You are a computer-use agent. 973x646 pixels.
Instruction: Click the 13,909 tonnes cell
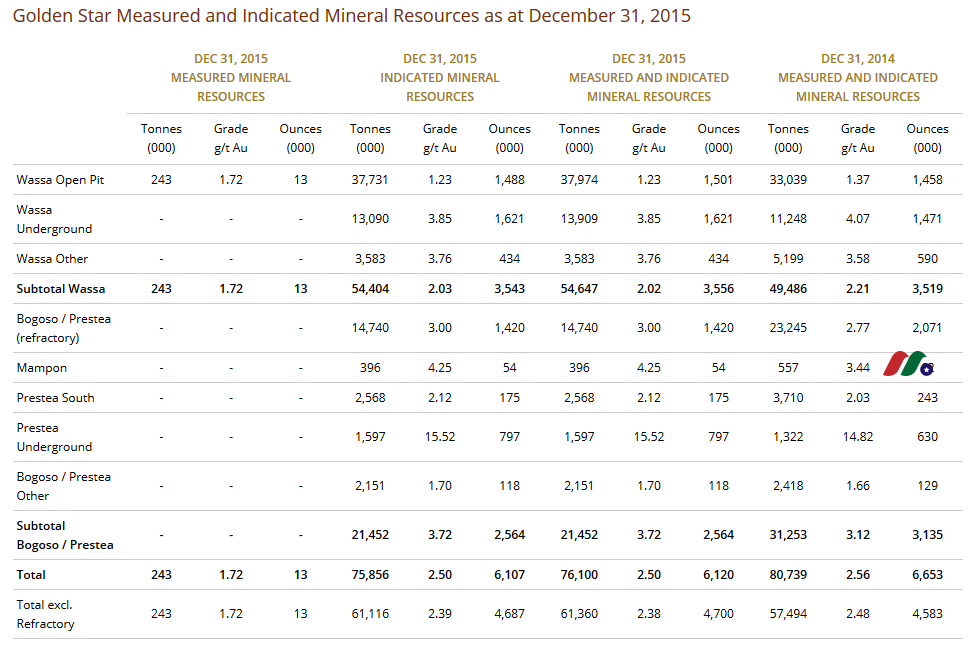579,219
